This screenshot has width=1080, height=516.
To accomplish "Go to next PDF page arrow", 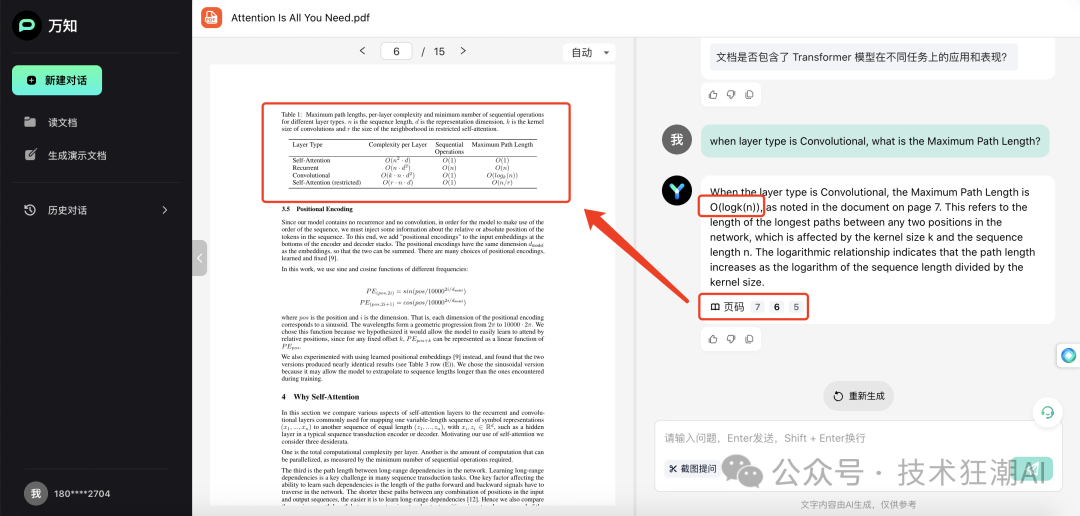I will [x=464, y=51].
